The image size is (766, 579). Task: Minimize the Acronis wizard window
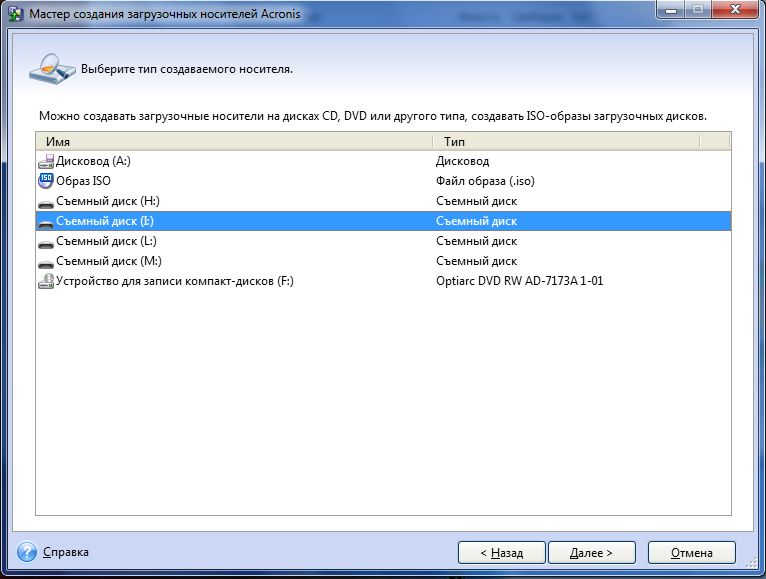[x=671, y=9]
